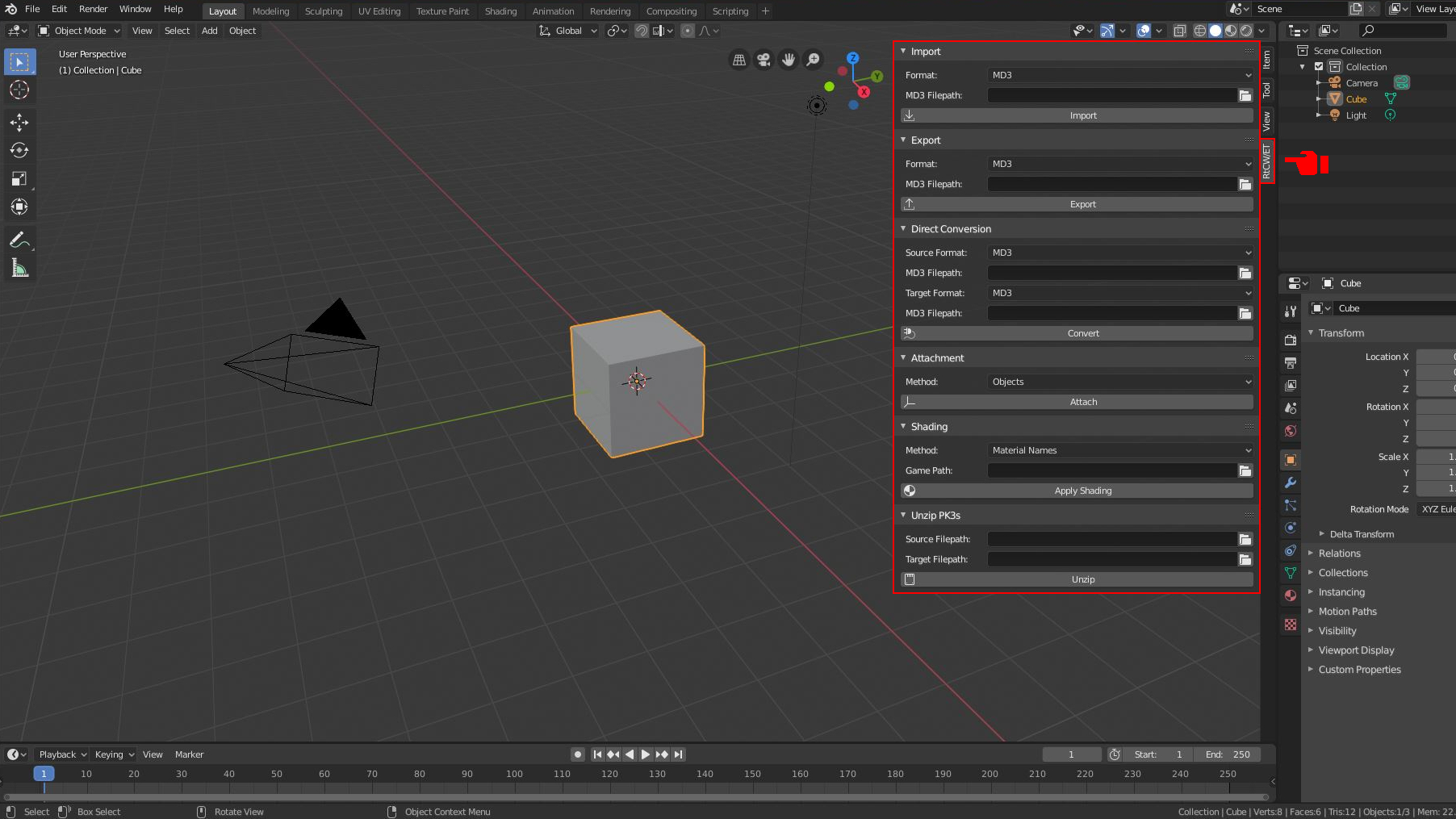Switch viewport shading to Wireframe
The width and height of the screenshot is (1456, 819).
tap(1200, 31)
